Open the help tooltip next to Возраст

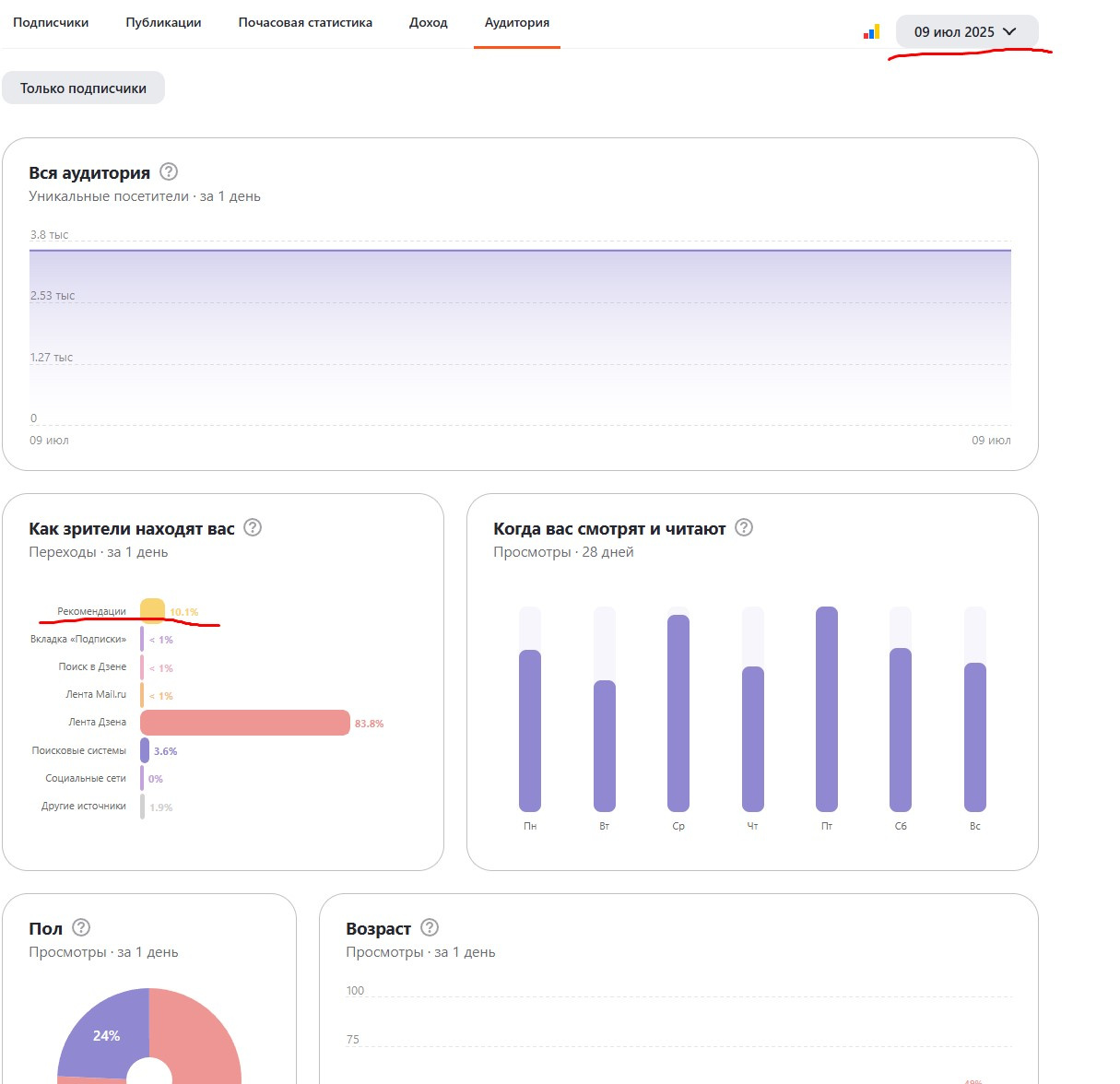coord(430,927)
